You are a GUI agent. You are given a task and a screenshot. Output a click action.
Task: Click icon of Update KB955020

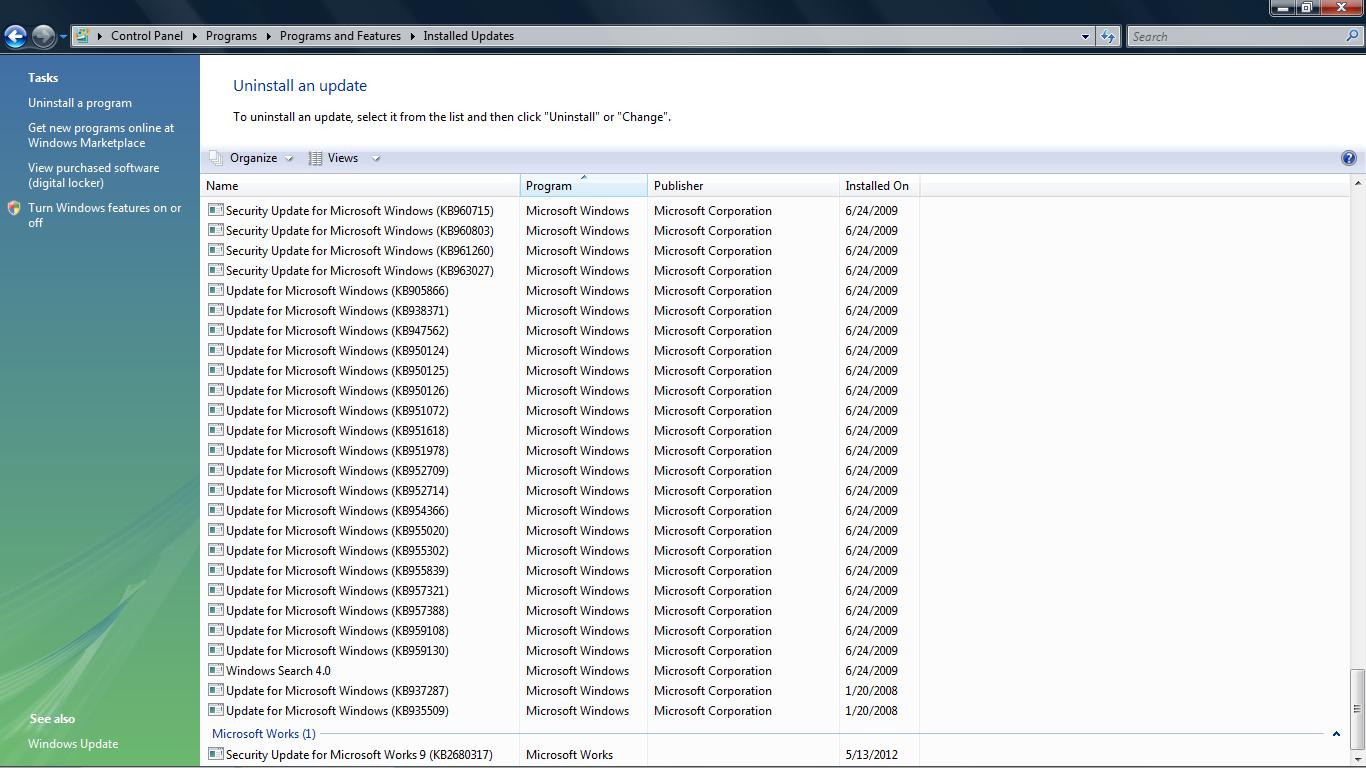tap(215, 530)
